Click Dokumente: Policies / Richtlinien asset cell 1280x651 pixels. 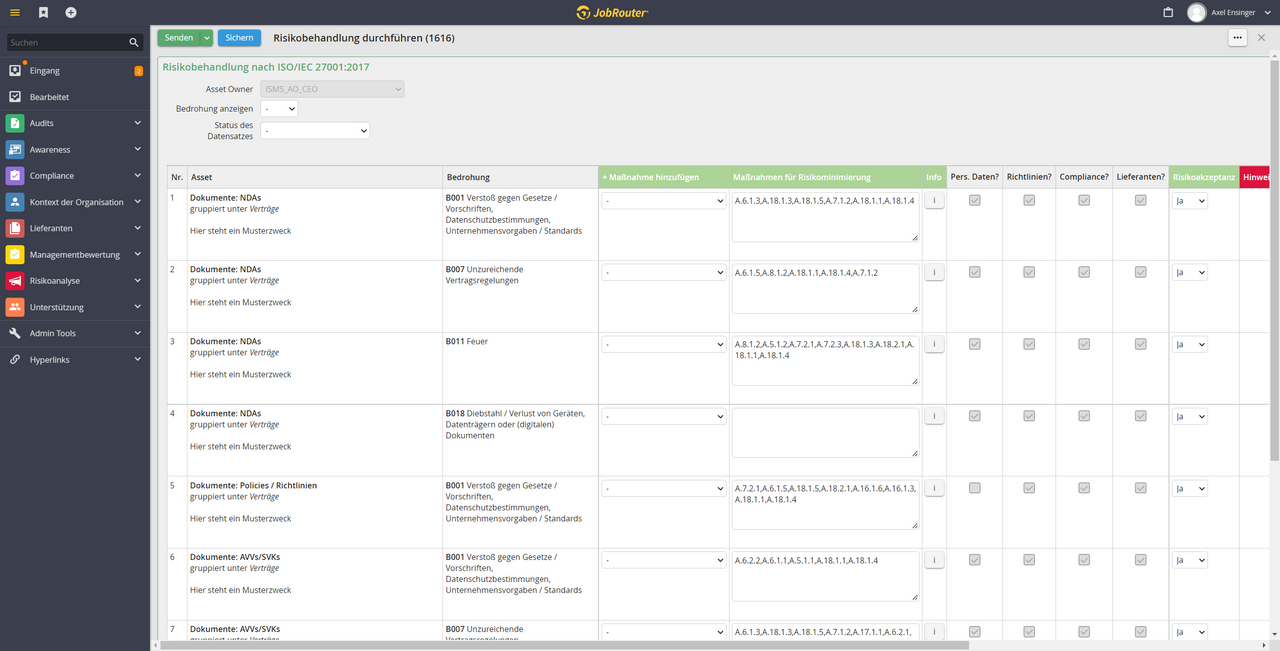pyautogui.click(x=315, y=512)
